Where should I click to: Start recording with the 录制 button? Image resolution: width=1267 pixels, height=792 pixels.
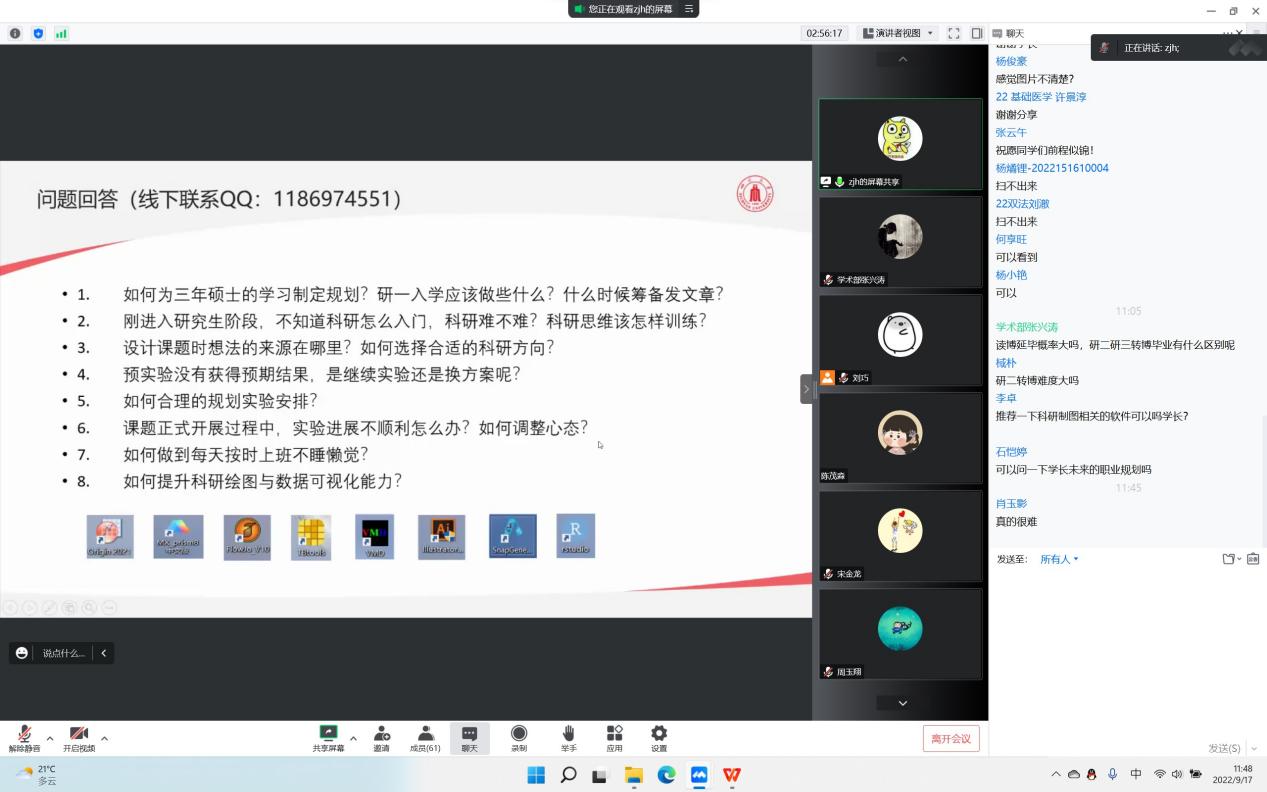[519, 738]
